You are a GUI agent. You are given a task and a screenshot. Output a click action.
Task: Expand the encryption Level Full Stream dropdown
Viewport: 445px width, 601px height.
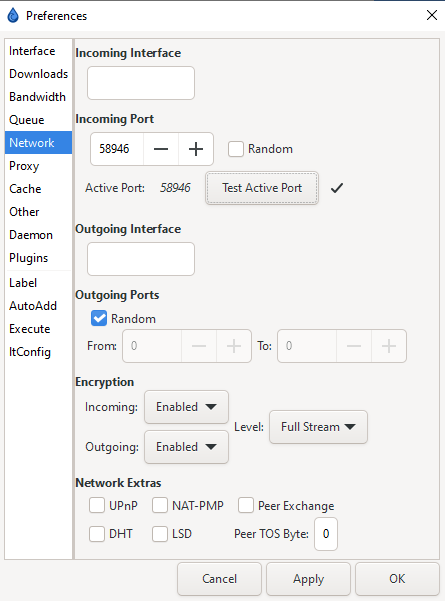(x=318, y=427)
